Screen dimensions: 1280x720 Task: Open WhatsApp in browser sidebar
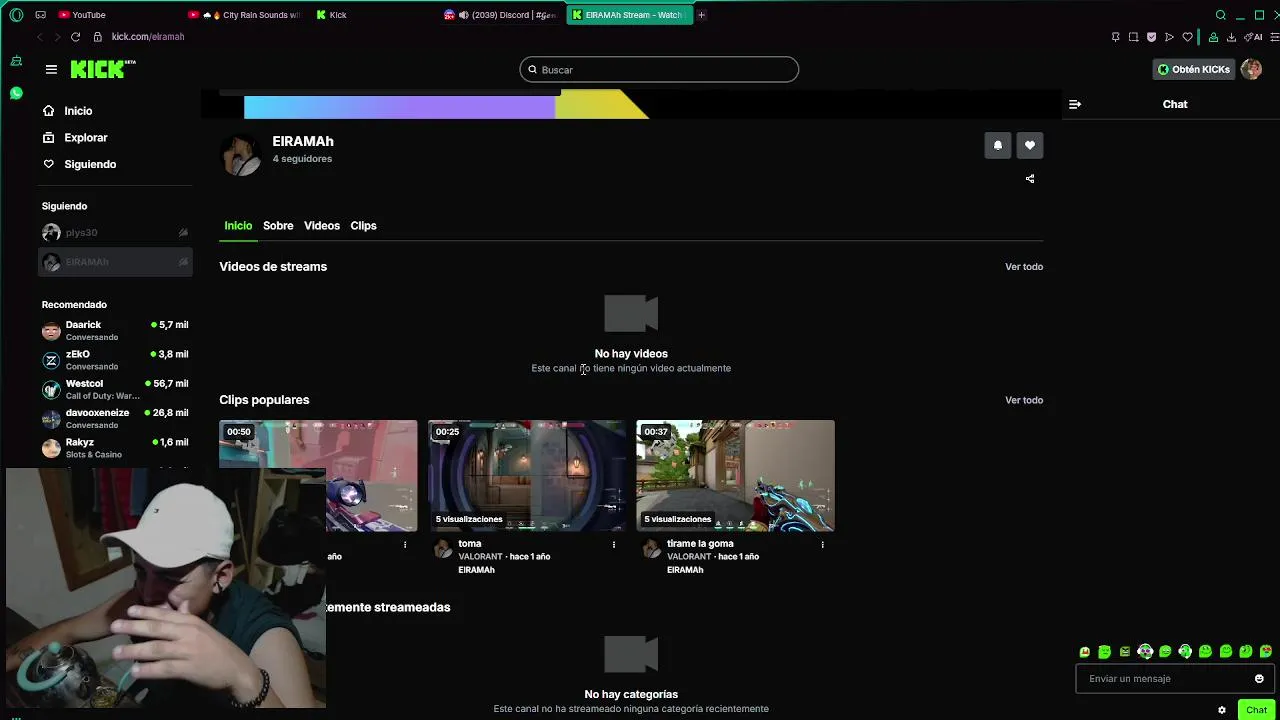[16, 93]
